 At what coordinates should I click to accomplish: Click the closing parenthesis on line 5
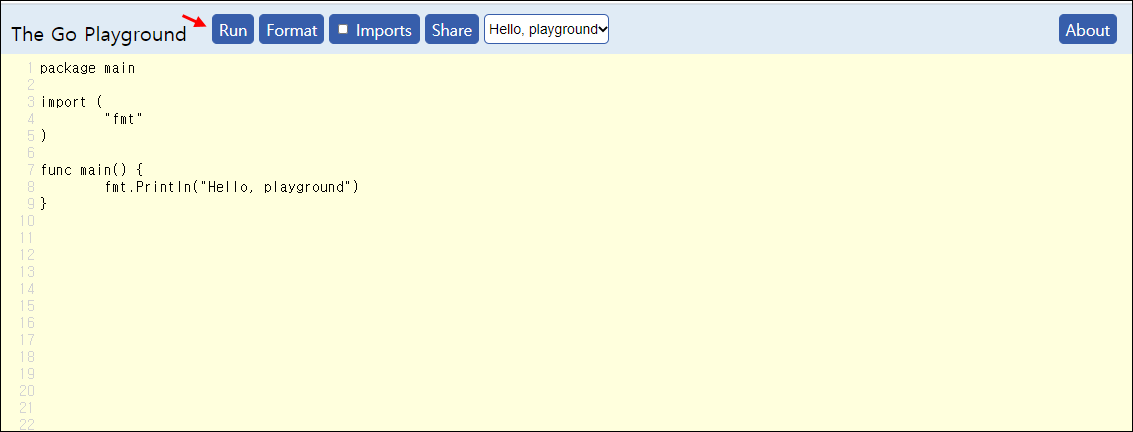click(43, 135)
